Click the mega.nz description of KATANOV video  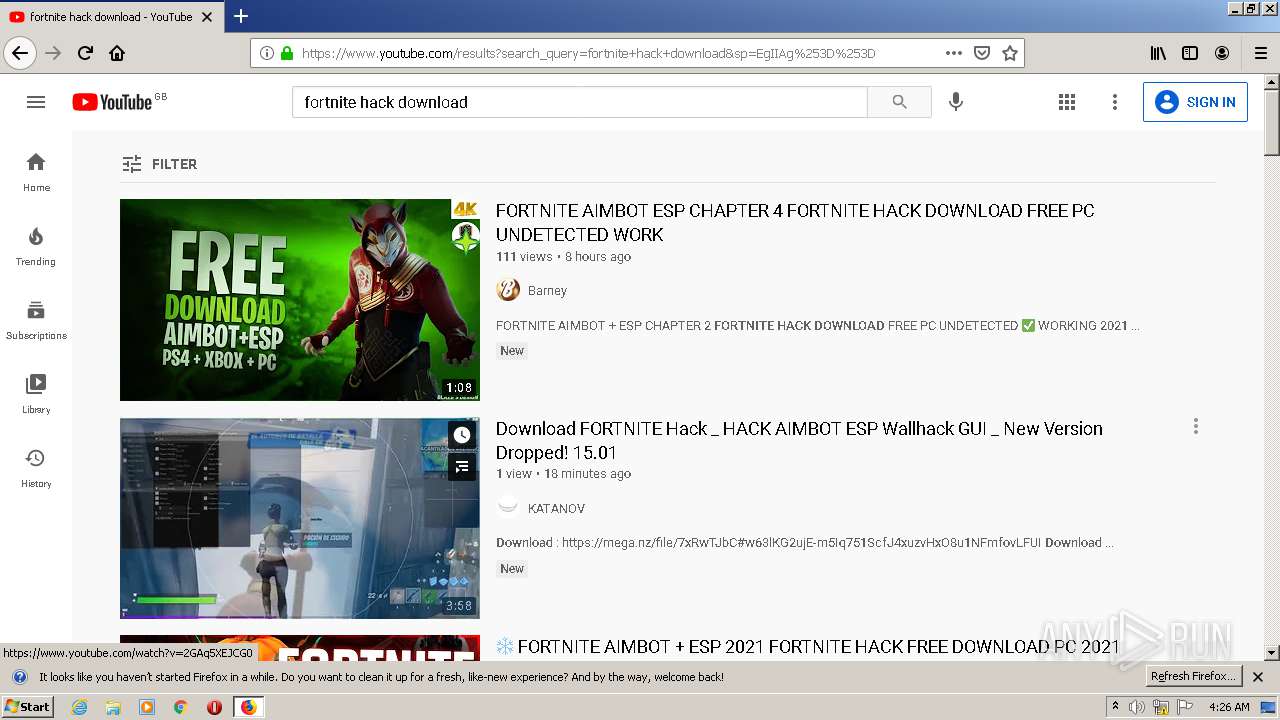805,543
